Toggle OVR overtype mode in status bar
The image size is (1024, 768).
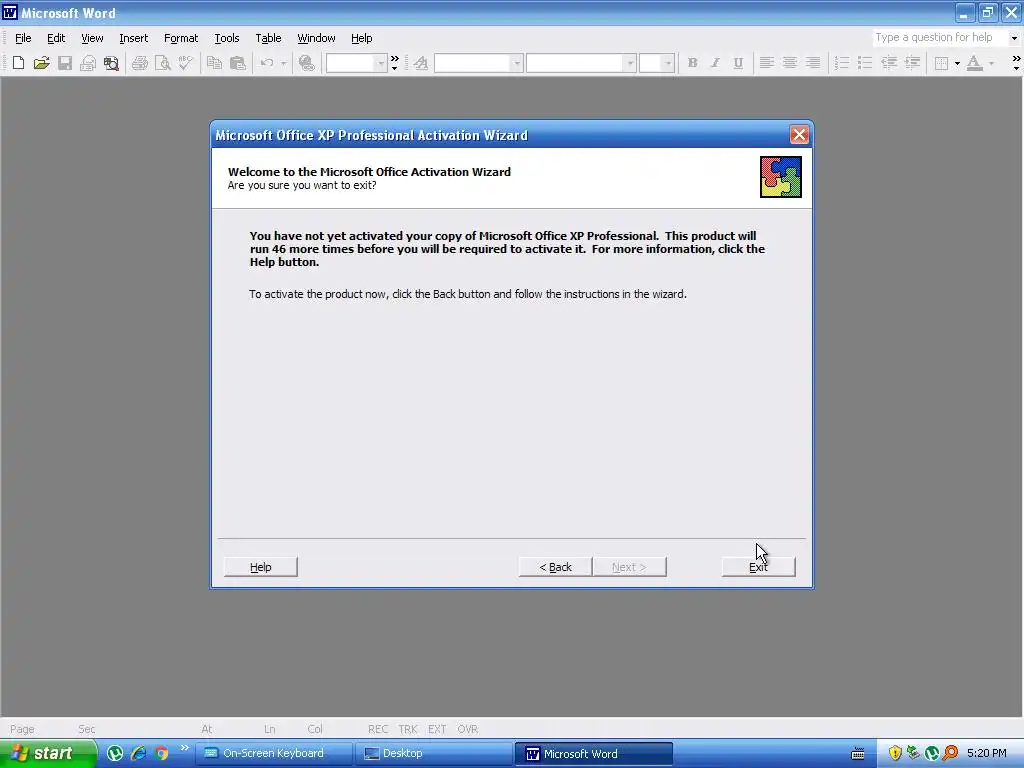tap(468, 729)
